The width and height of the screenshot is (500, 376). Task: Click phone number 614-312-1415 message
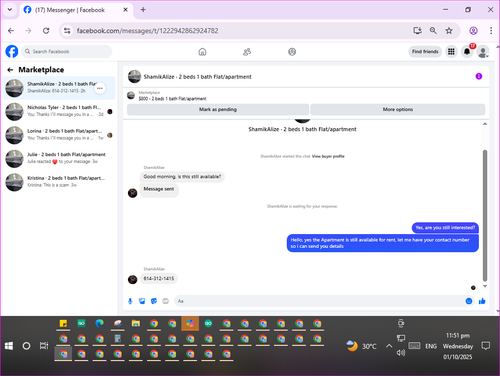159,278
